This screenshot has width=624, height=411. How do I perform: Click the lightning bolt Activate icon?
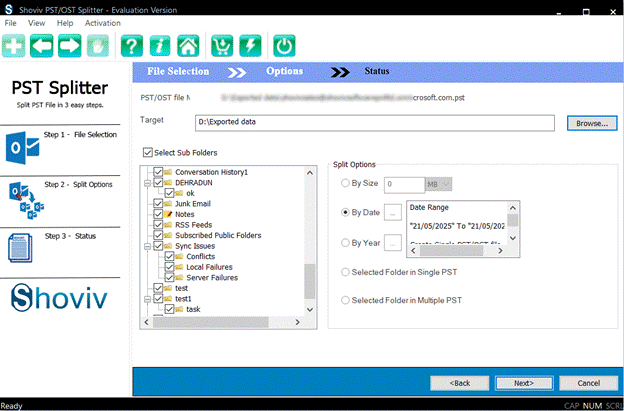250,46
